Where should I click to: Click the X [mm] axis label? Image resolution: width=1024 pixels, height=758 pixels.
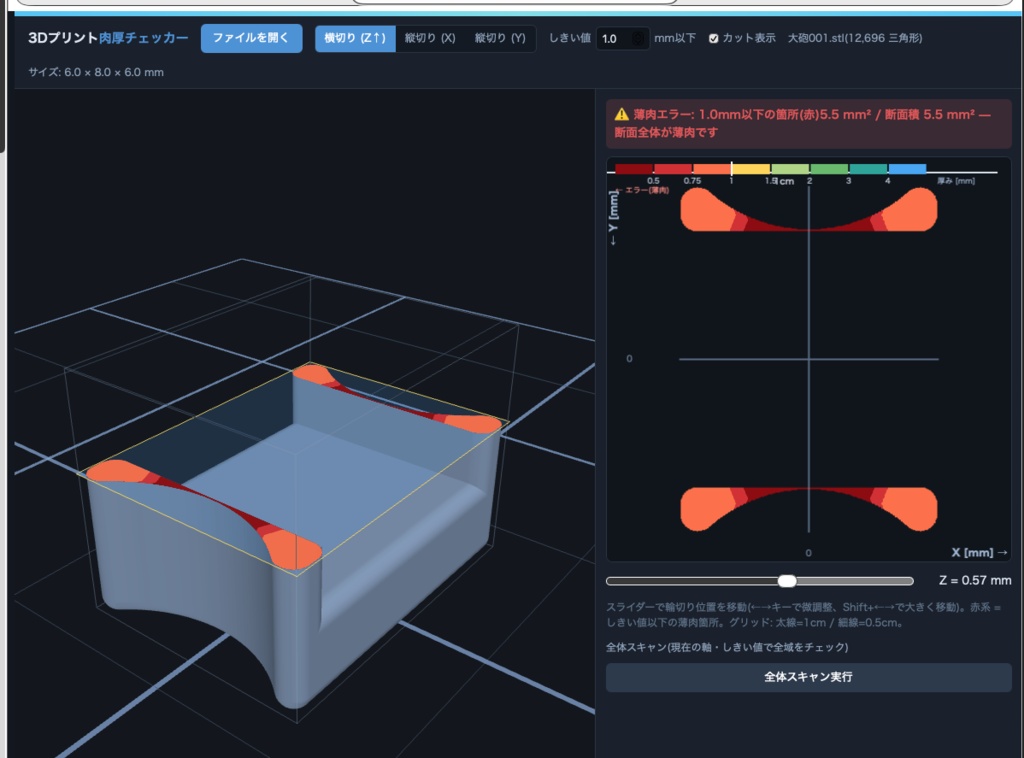click(x=979, y=552)
